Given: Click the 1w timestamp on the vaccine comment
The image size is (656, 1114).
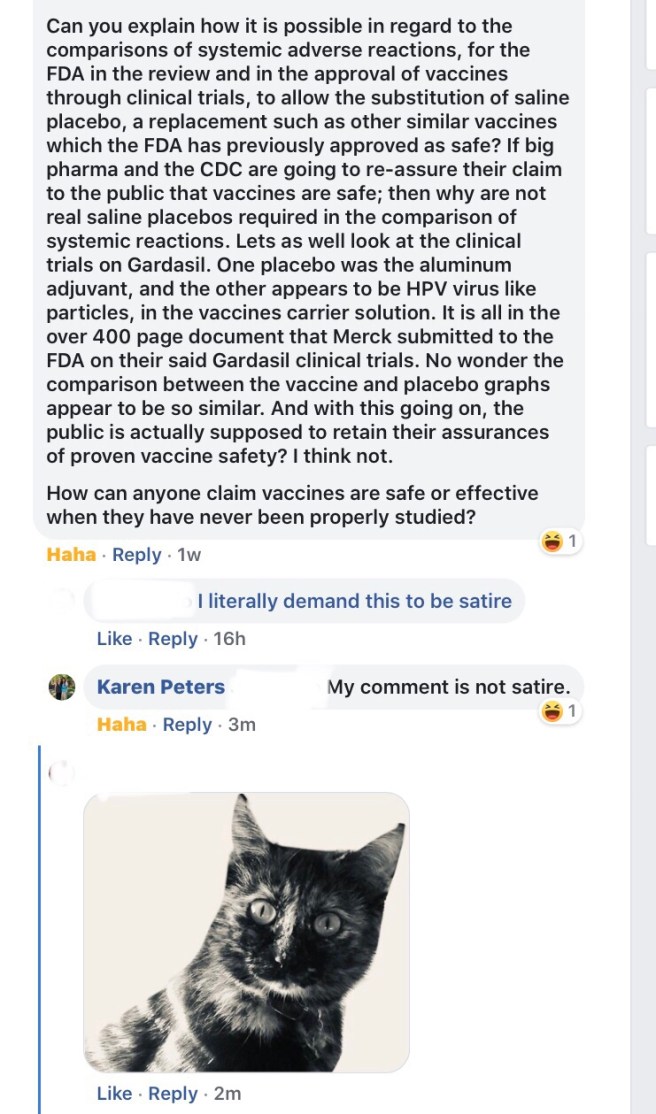Looking at the screenshot, I should [189, 554].
